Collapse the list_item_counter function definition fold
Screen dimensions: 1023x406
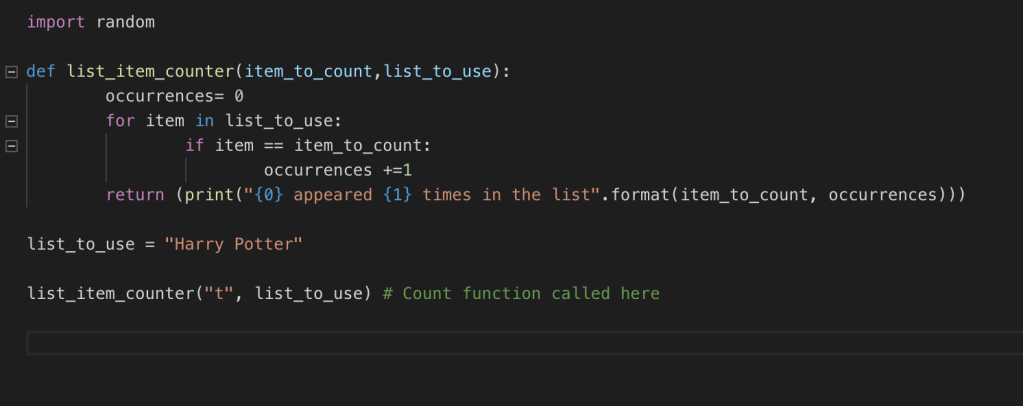[12, 72]
